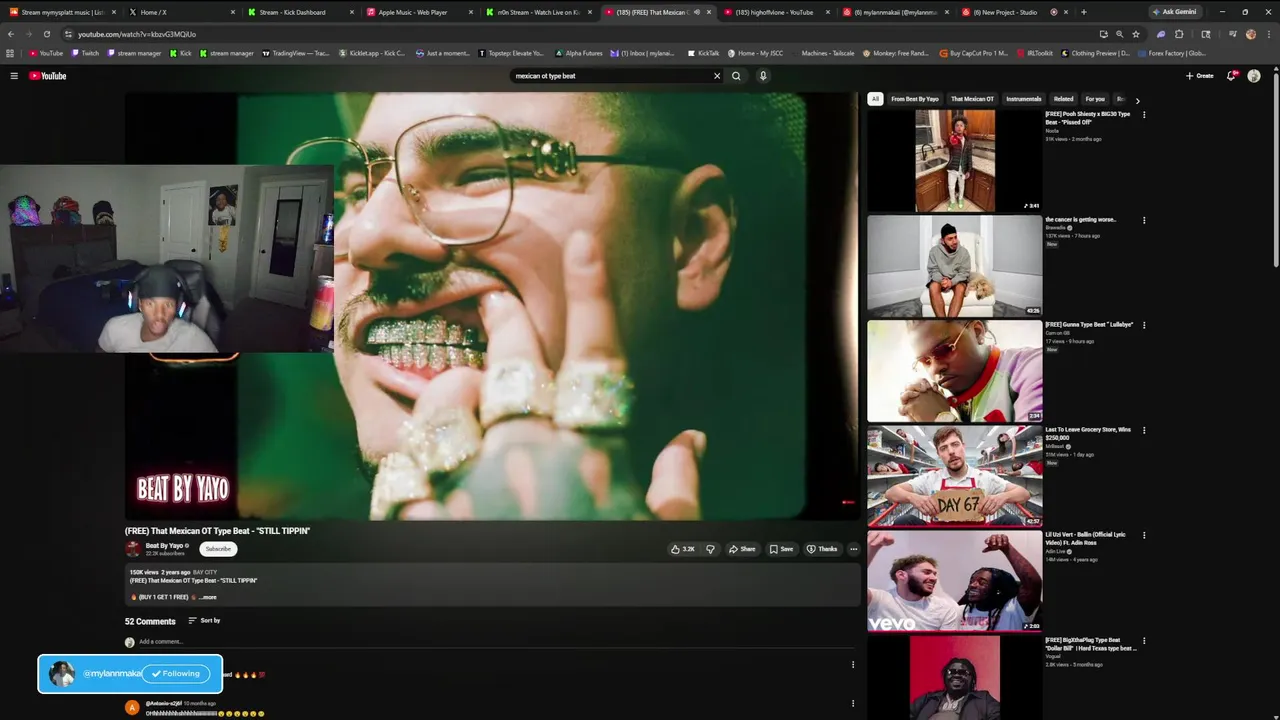Open the MrBeast DAY 67 thumbnail
Viewport: 1280px width, 720px height.
coord(955,476)
